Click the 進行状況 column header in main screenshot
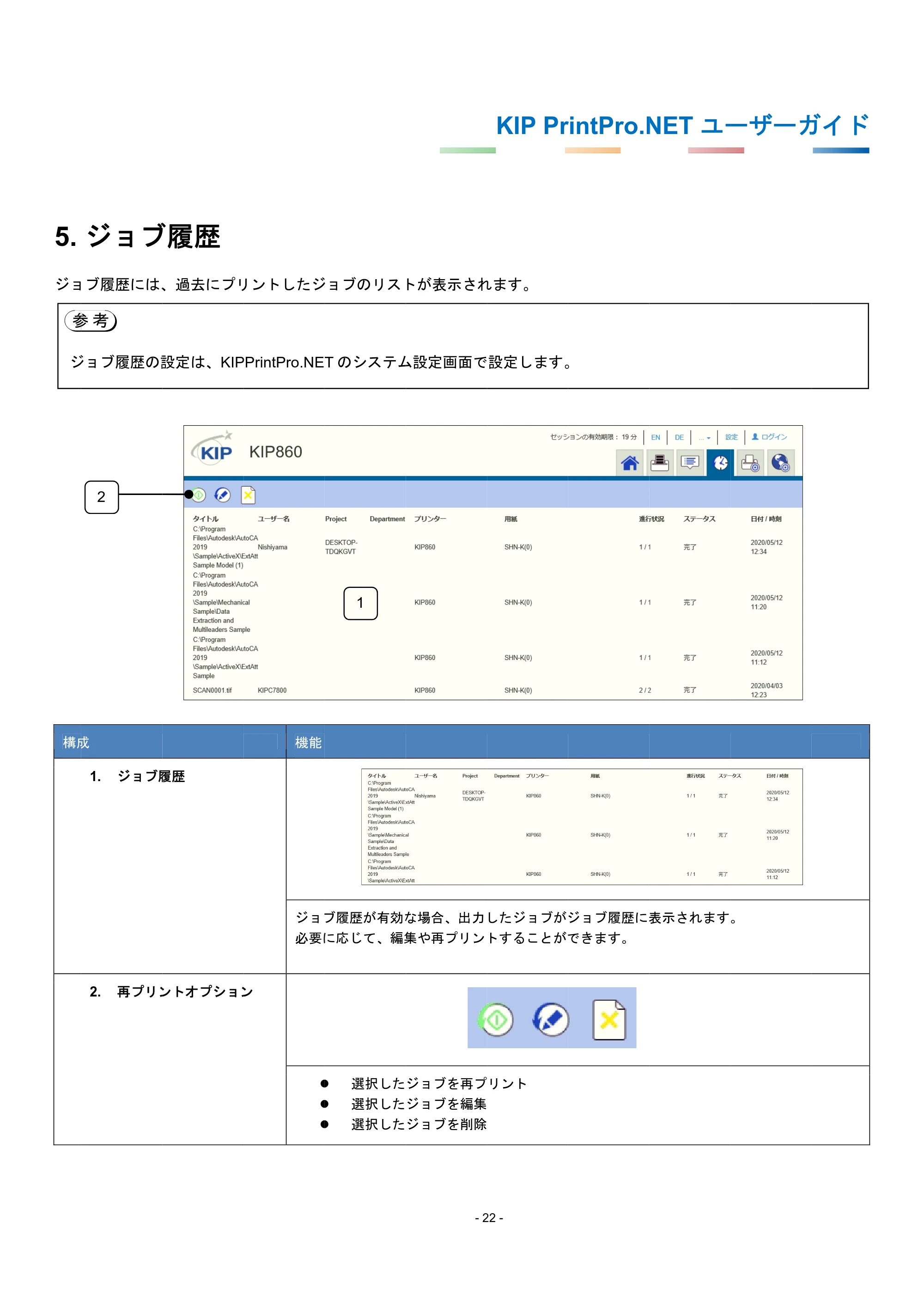Viewport: 924px width, 1308px height. (x=651, y=519)
